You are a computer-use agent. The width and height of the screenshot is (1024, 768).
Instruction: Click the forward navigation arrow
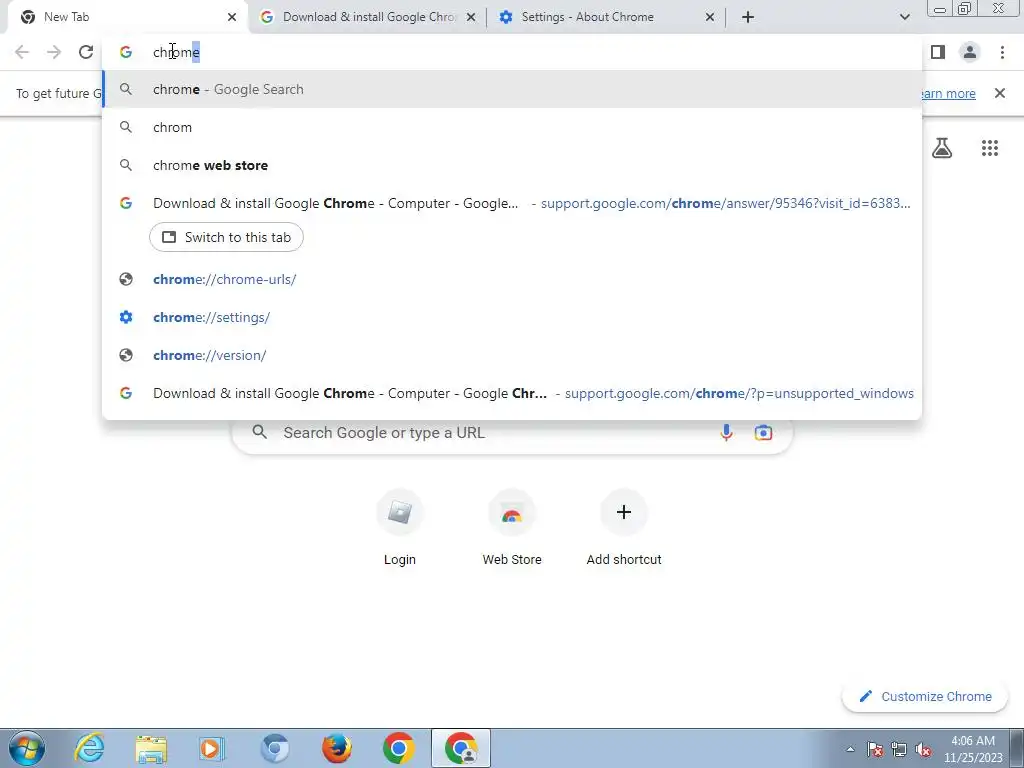pos(54,52)
